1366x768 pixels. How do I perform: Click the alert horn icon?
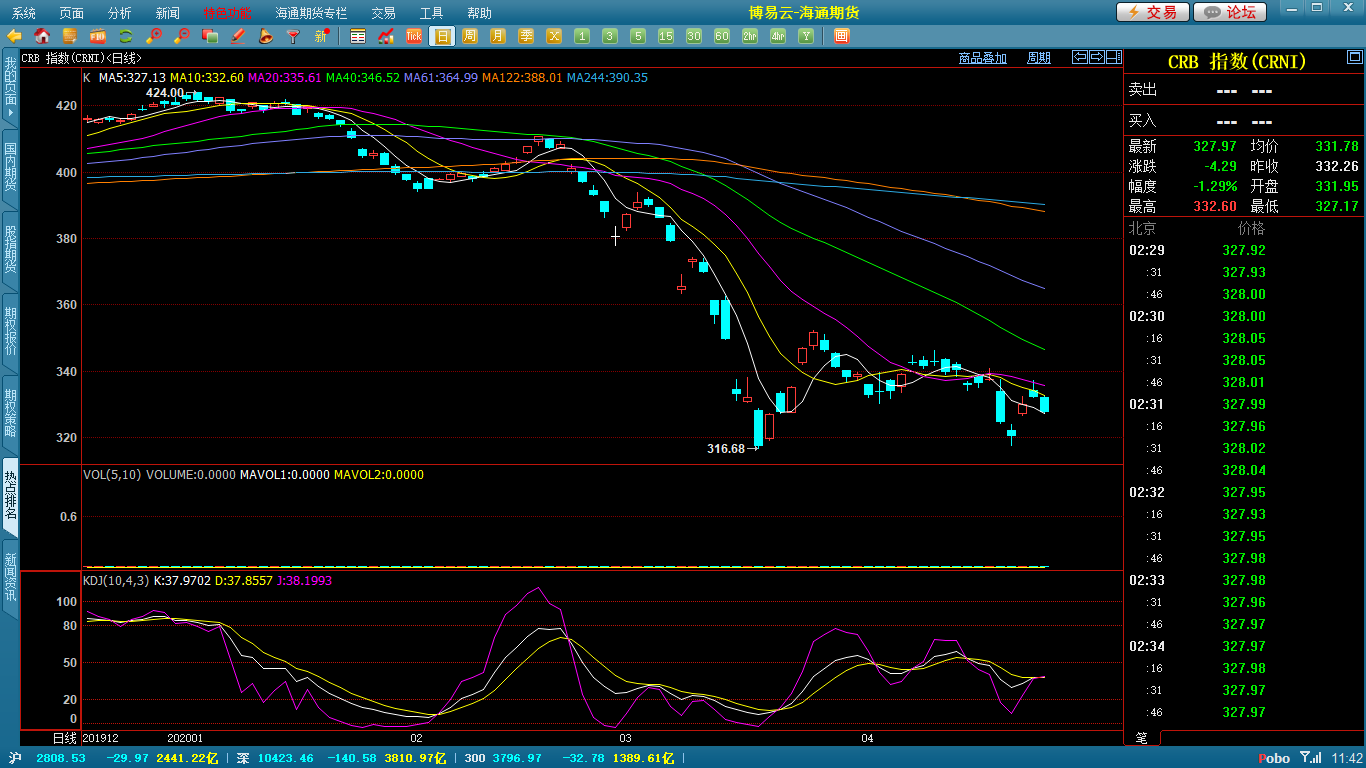click(x=266, y=36)
